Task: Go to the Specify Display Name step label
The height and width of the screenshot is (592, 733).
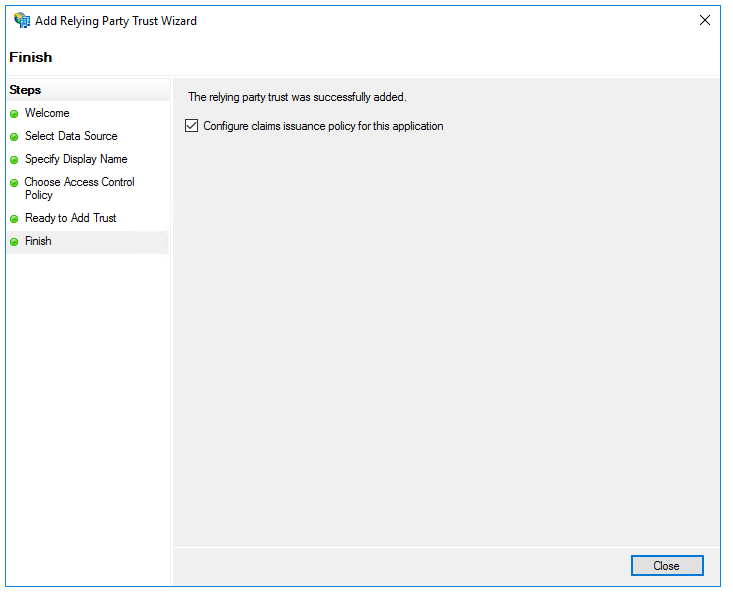Action: tap(76, 159)
